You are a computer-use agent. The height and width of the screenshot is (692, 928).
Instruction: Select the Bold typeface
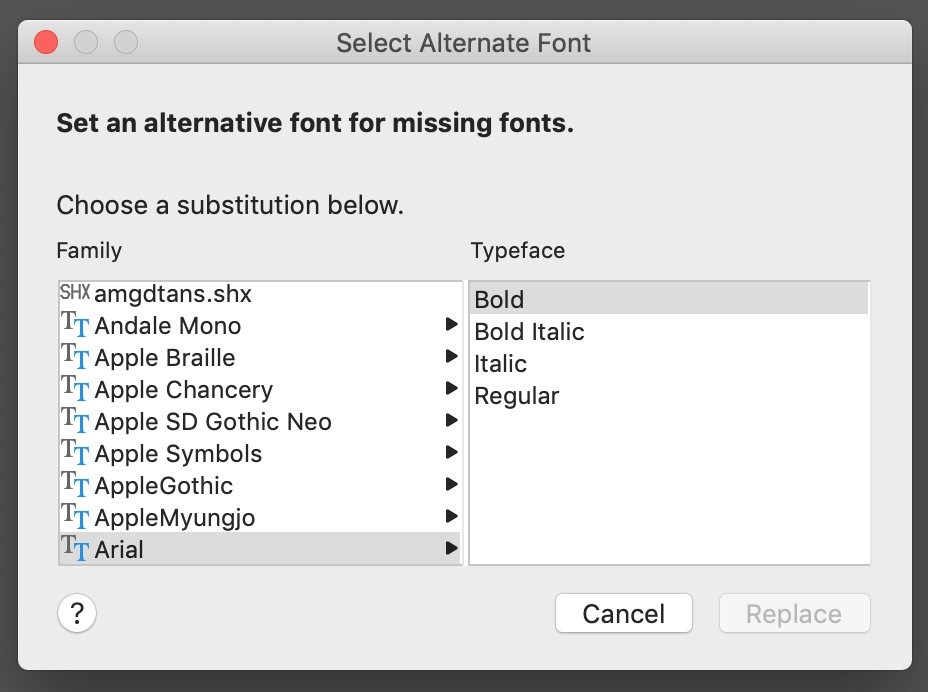coord(500,299)
